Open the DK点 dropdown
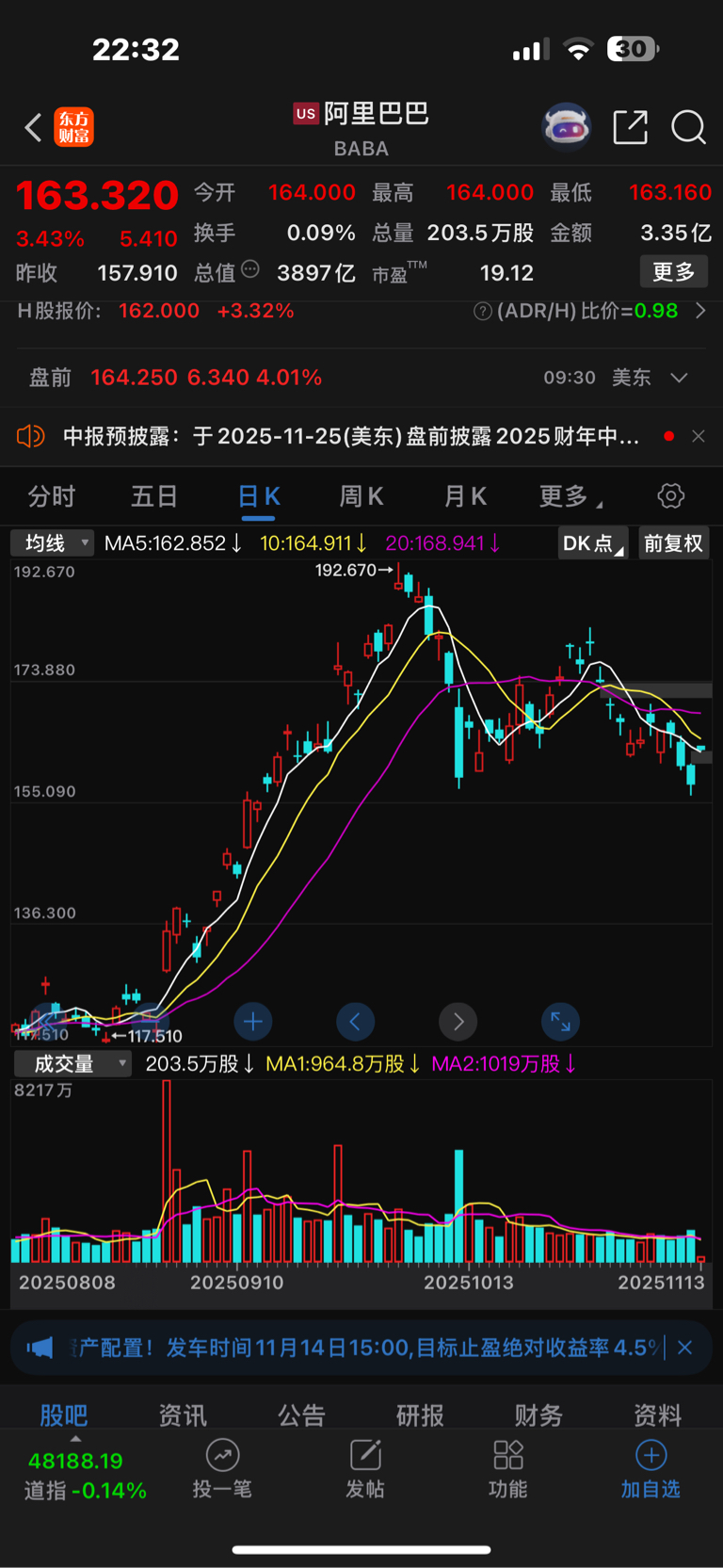723x1568 pixels. (x=593, y=543)
